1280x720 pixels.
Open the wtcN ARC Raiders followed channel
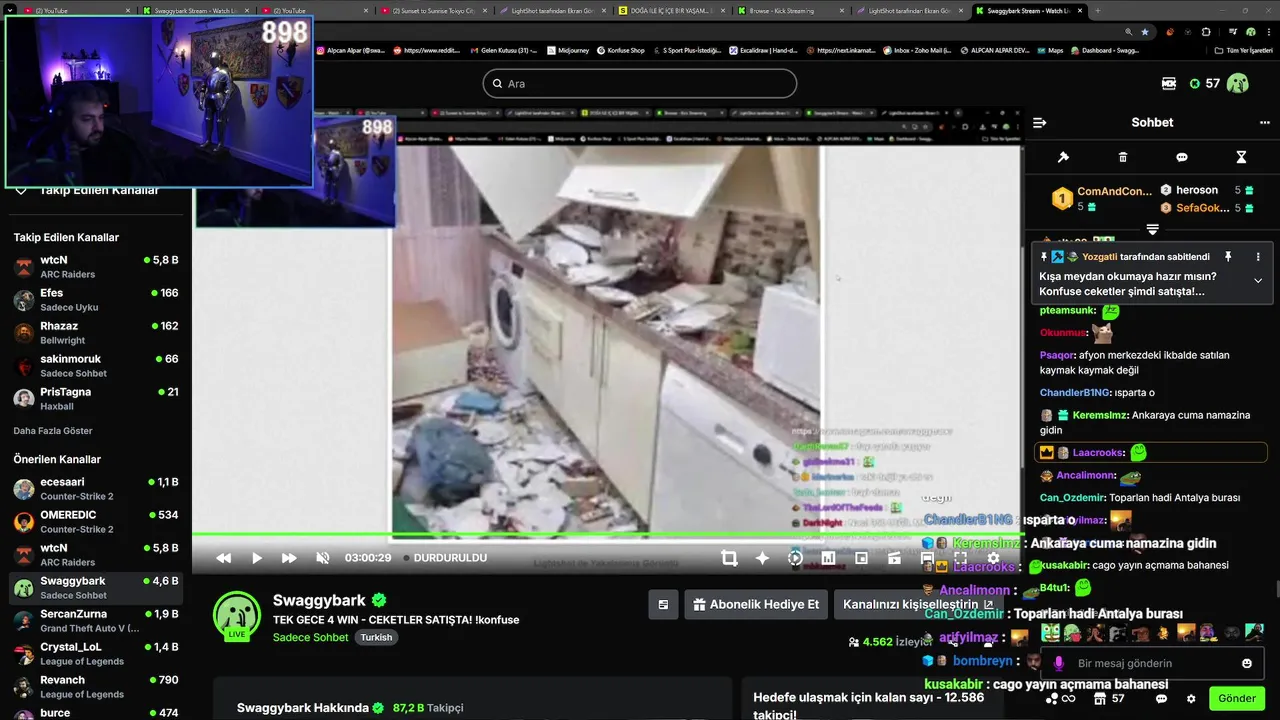96,267
